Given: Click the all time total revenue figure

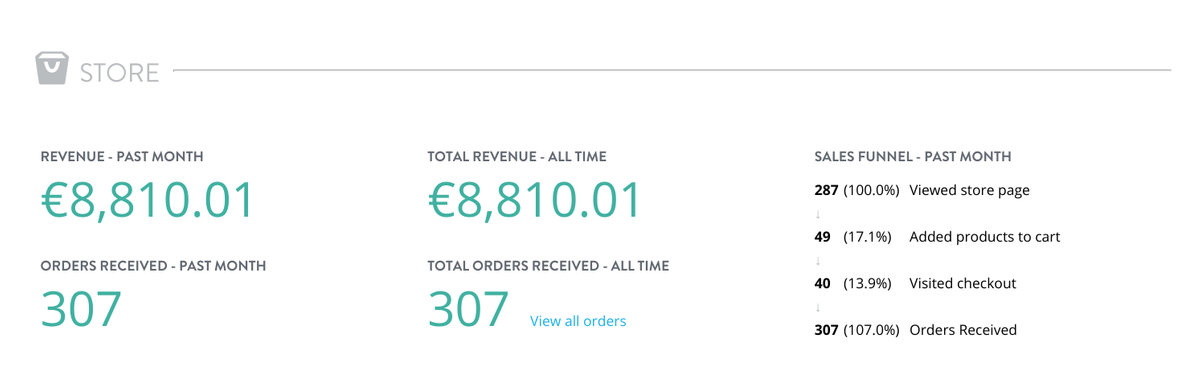Looking at the screenshot, I should tap(534, 200).
